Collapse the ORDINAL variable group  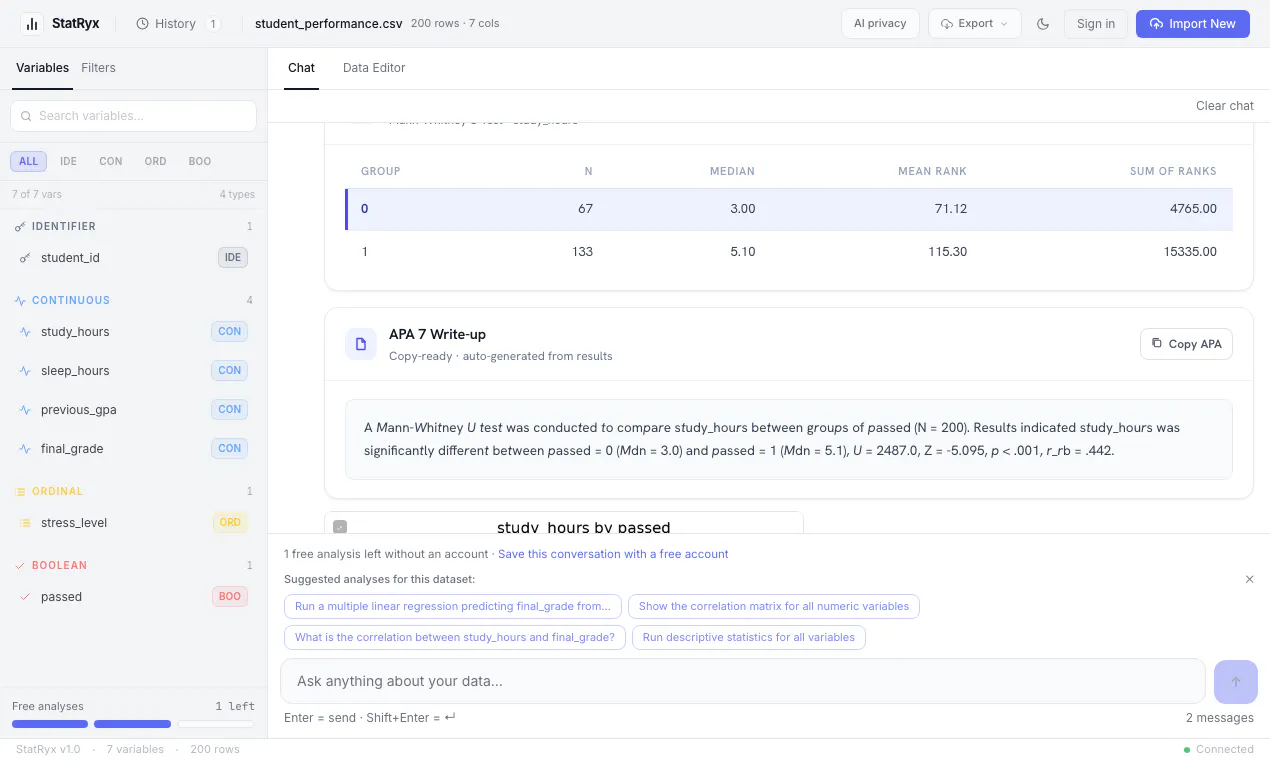coord(133,491)
